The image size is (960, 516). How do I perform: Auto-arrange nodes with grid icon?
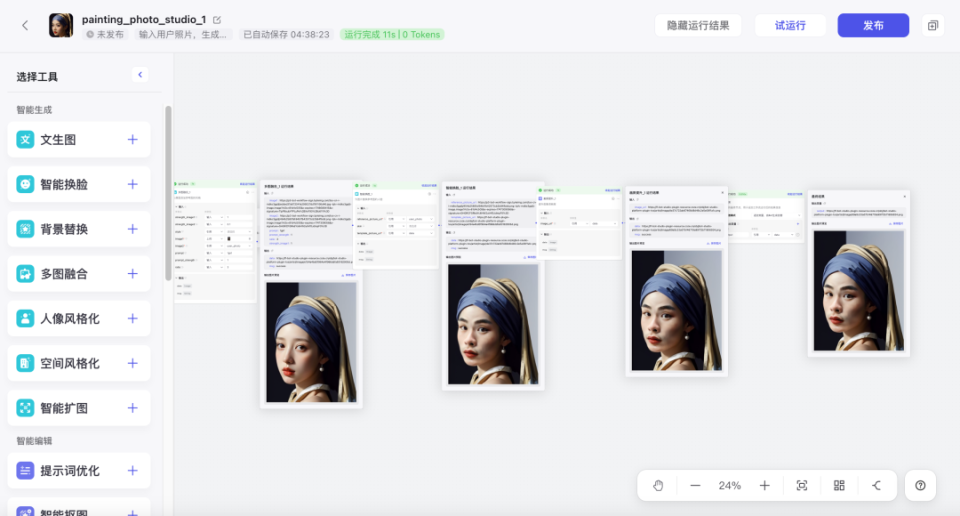(839, 485)
